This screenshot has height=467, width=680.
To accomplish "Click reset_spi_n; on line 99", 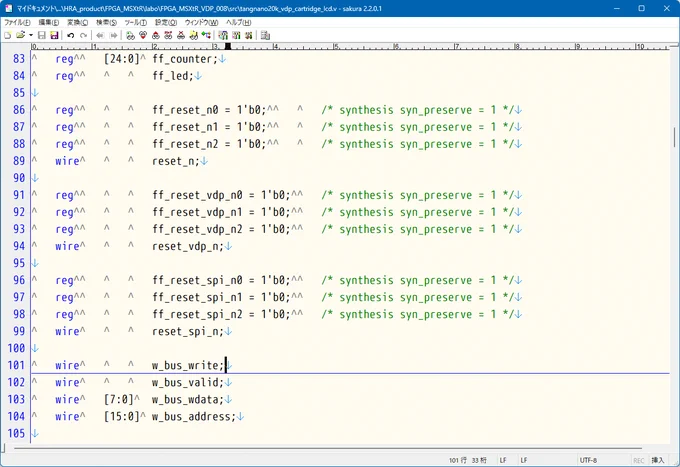I will (188, 331).
